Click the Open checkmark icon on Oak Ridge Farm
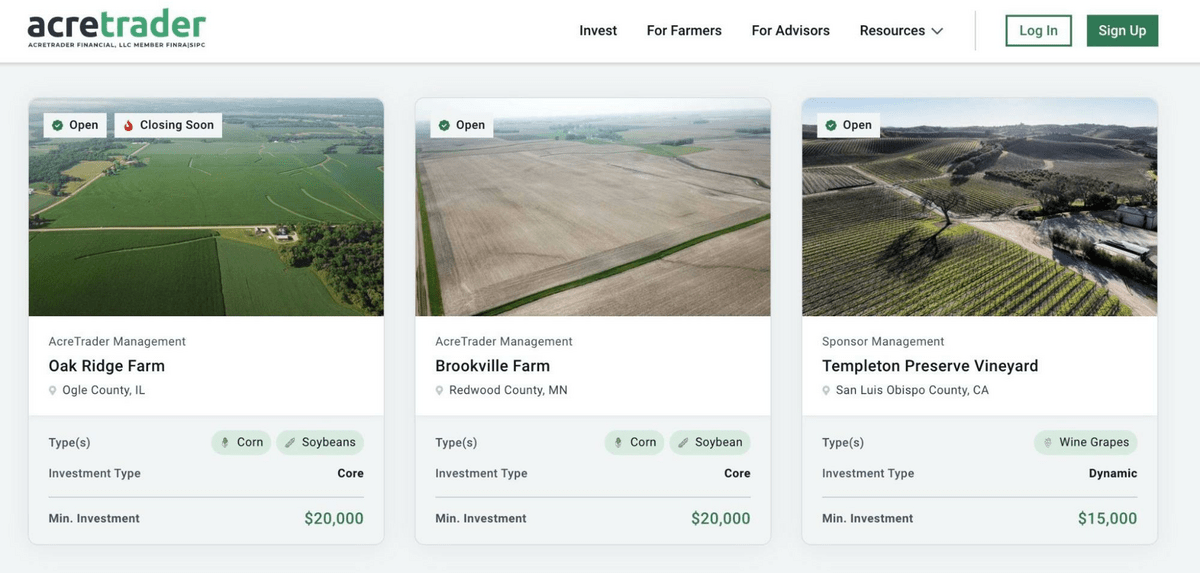Image resolution: width=1200 pixels, height=573 pixels. [58, 125]
